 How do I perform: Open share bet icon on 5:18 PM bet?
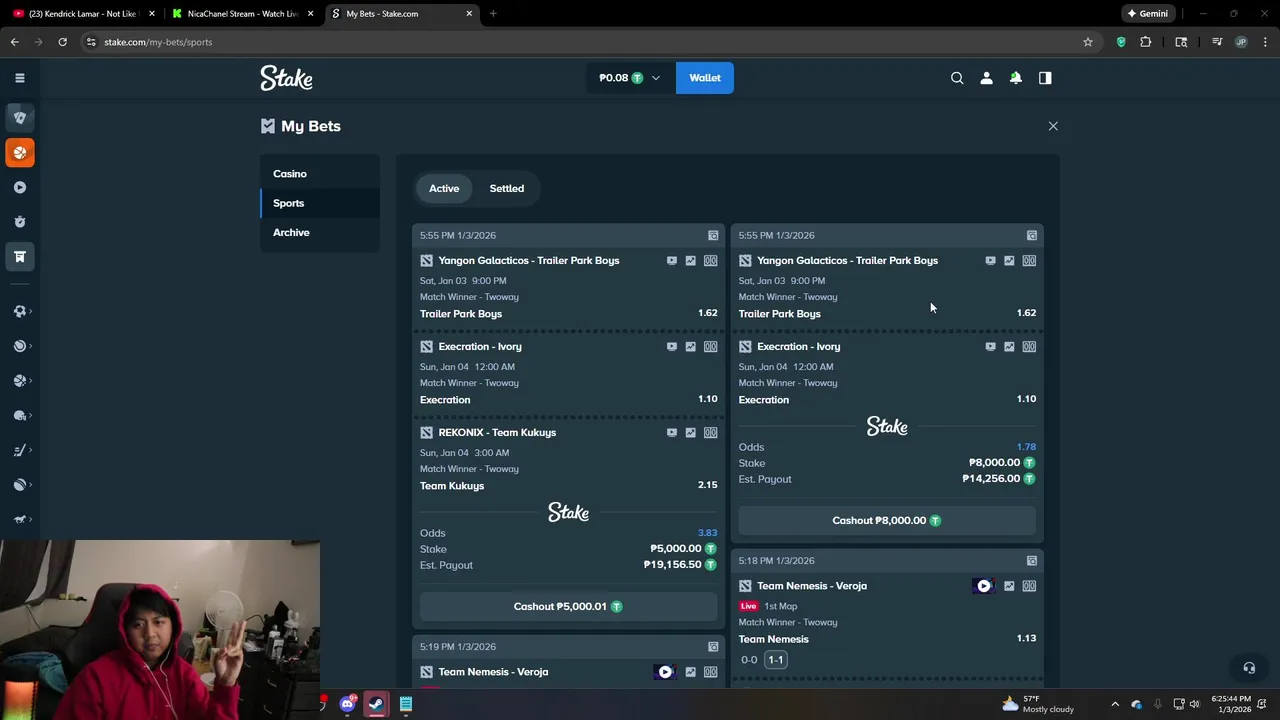coord(1032,561)
